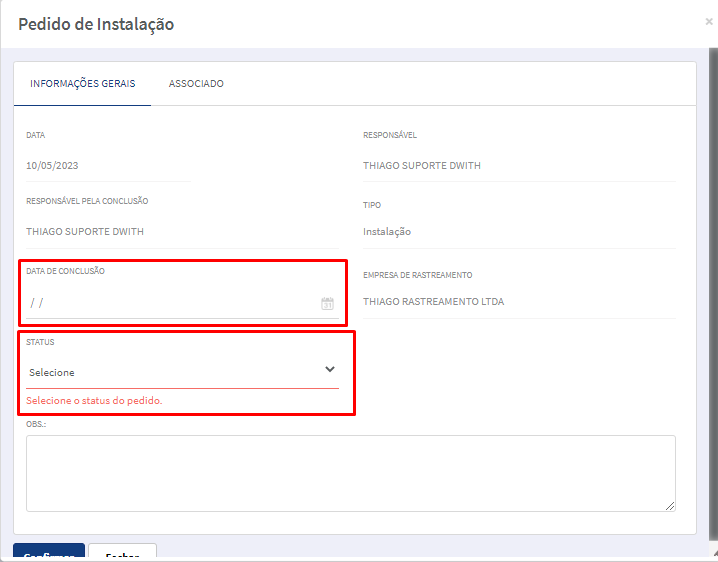
Task: Click THIAGO RASTREAMENTO LTDA company value
Action: click(x=434, y=302)
